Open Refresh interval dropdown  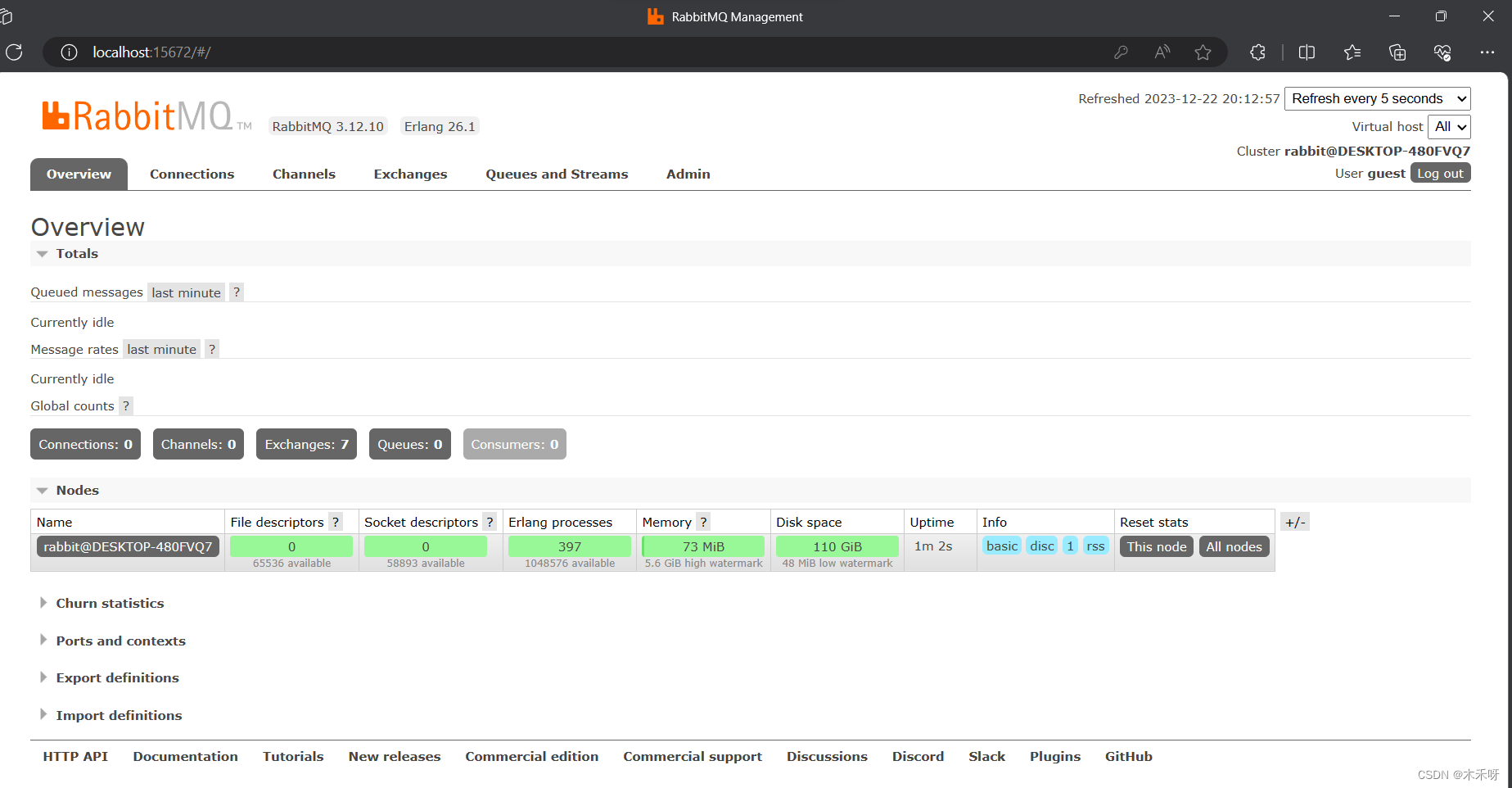pyautogui.click(x=1378, y=98)
